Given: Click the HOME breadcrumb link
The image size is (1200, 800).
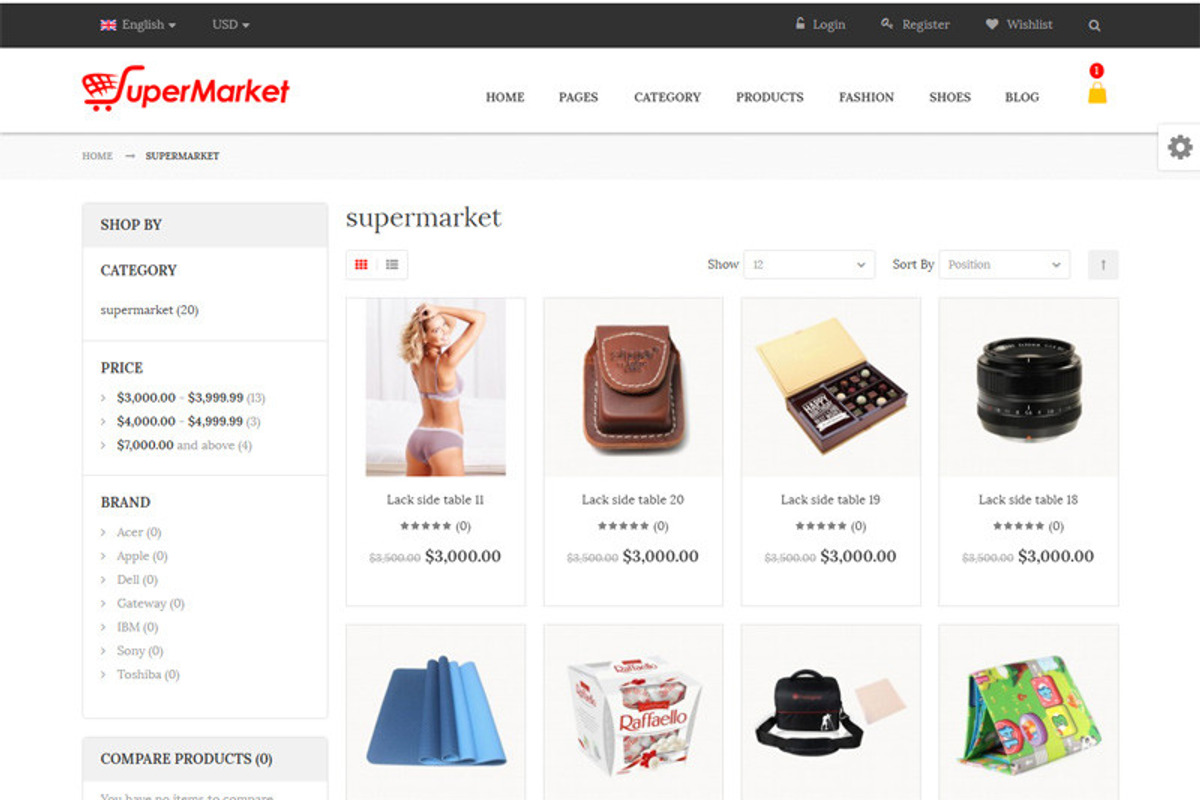Looking at the screenshot, I should (x=97, y=156).
